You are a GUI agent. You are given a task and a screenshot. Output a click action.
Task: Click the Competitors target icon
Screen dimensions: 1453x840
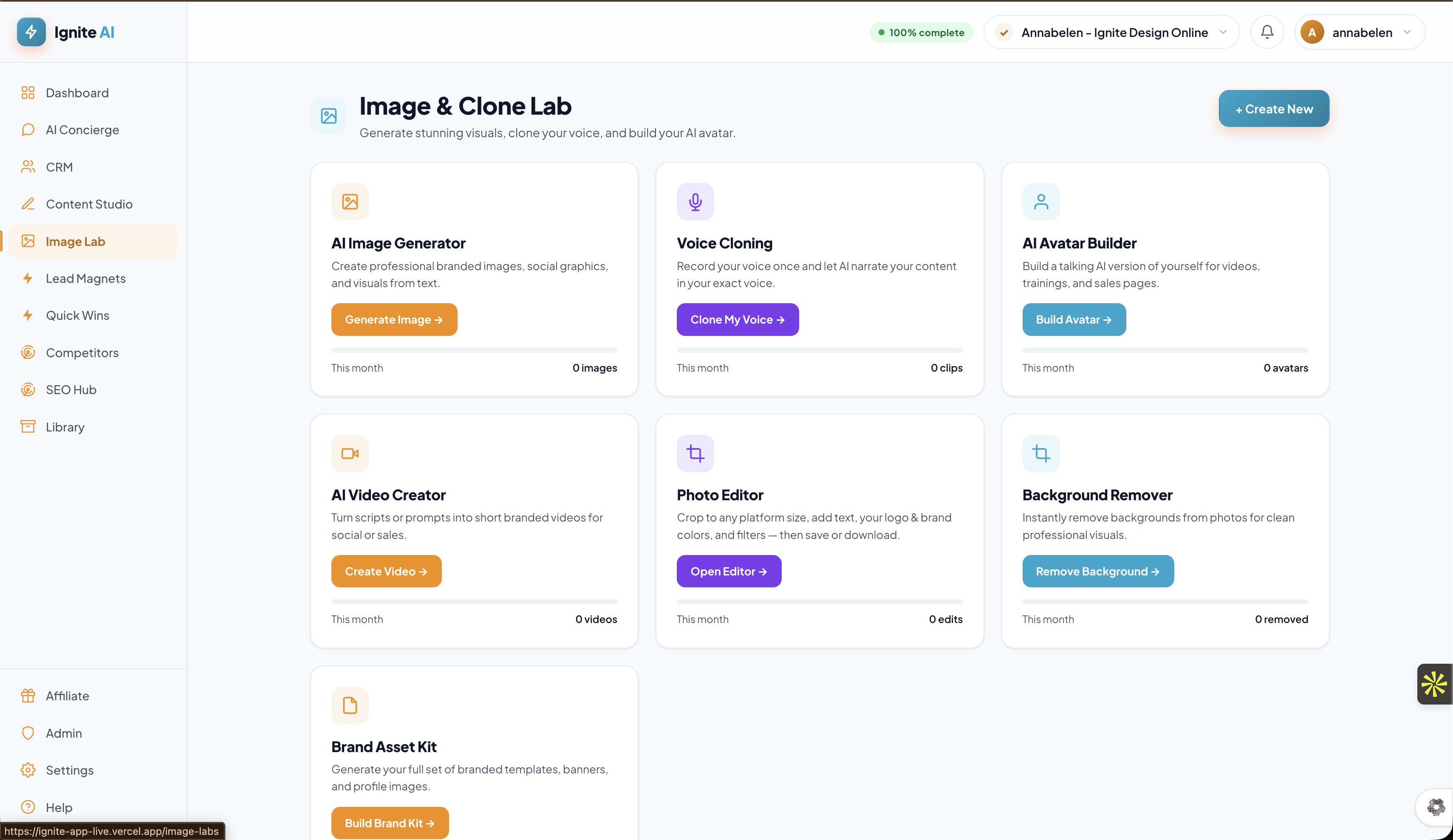[28, 353]
